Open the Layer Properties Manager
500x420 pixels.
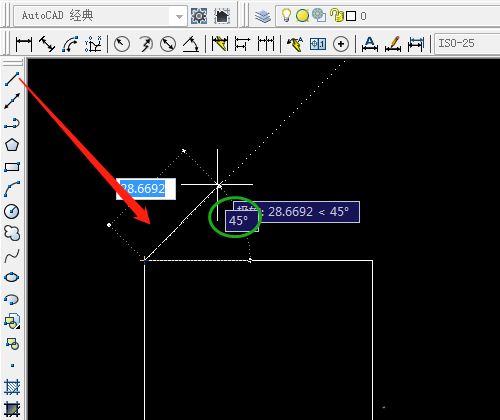263,16
